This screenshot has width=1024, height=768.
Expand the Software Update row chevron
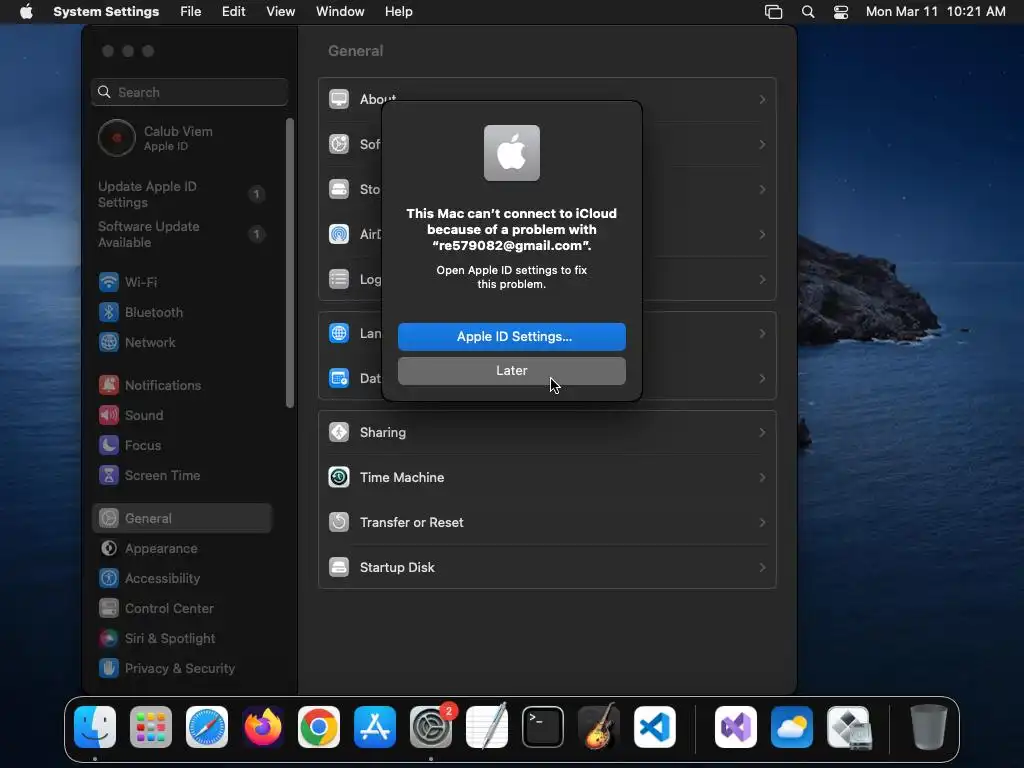point(762,144)
